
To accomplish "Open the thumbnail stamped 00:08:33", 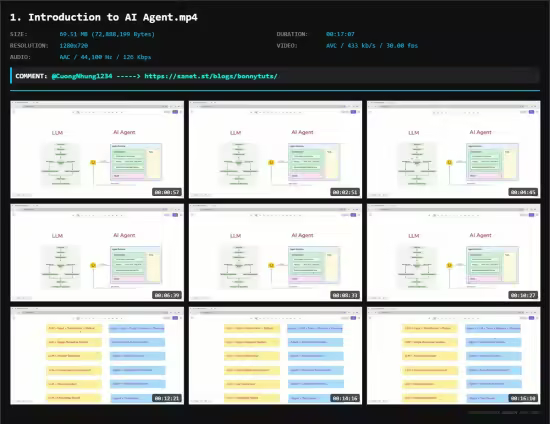I will pyautogui.click(x=275, y=253).
